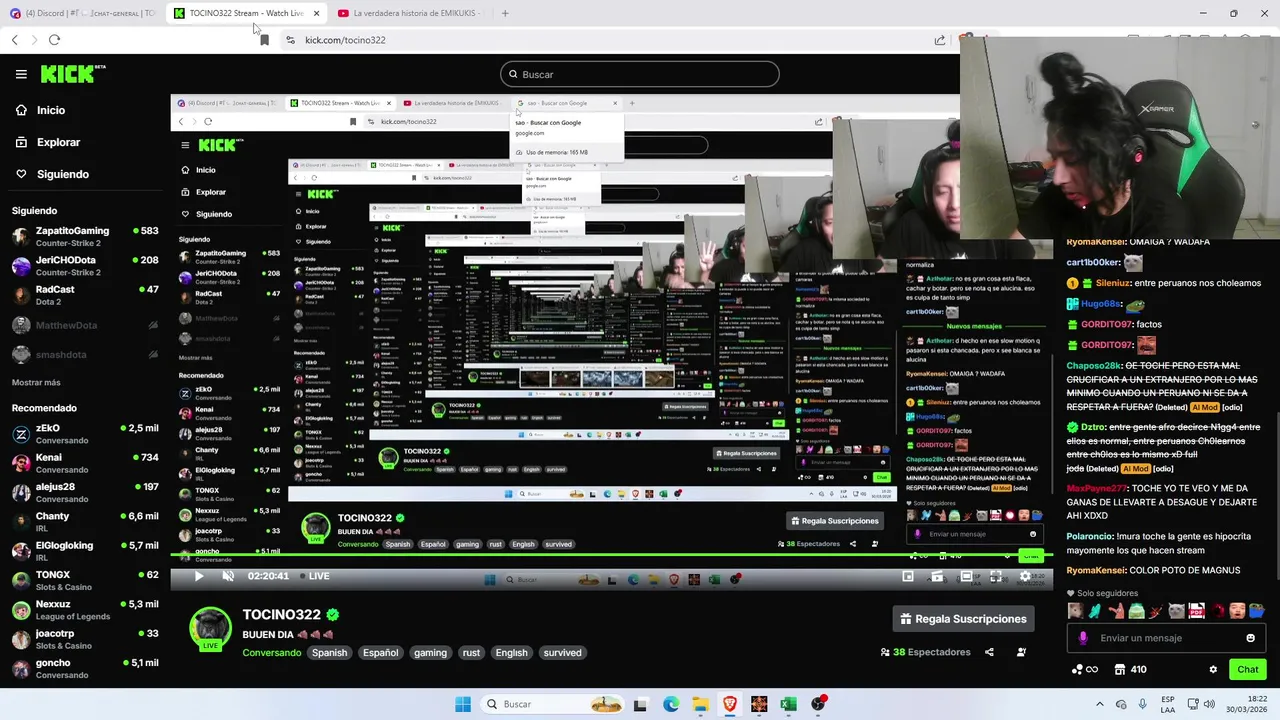The width and height of the screenshot is (1280, 720).
Task: Open chat settings gear
Action: pyautogui.click(x=1213, y=670)
